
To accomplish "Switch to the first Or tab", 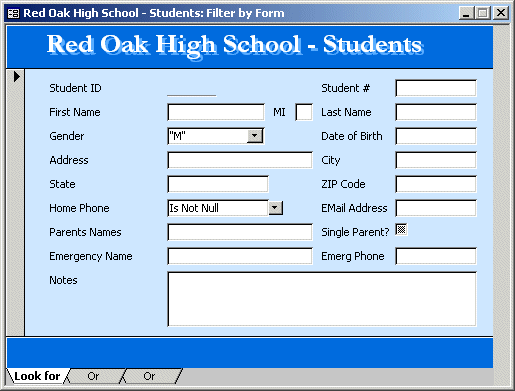I will [93, 376].
